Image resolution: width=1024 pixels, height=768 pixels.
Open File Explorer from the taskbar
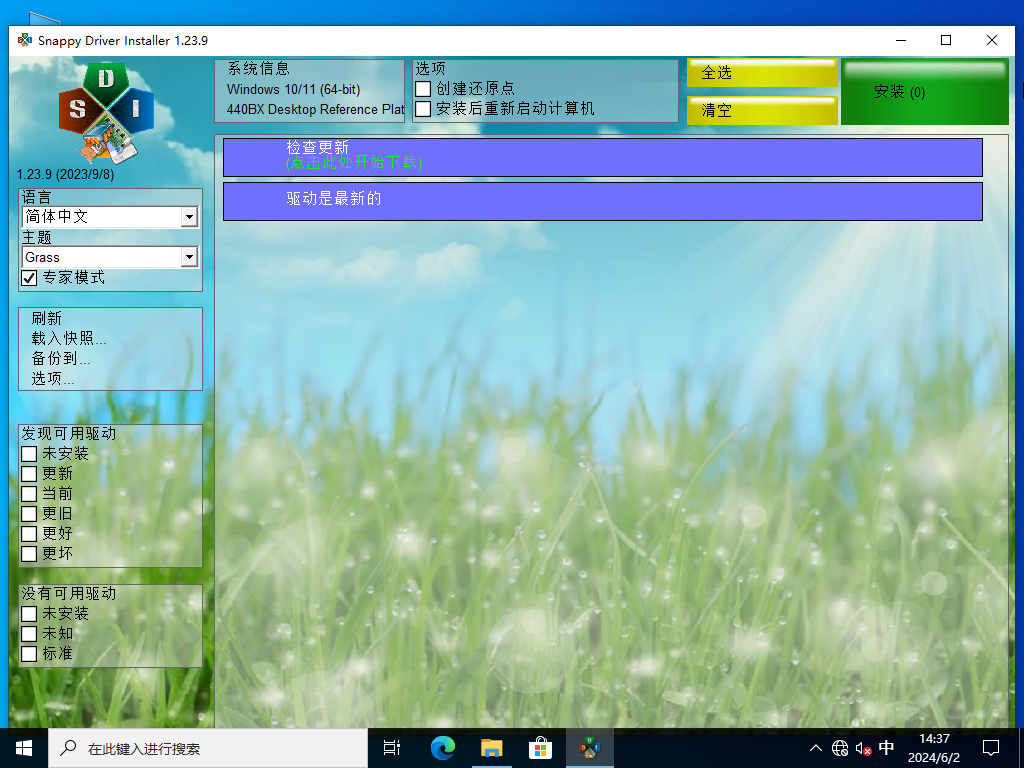490,747
